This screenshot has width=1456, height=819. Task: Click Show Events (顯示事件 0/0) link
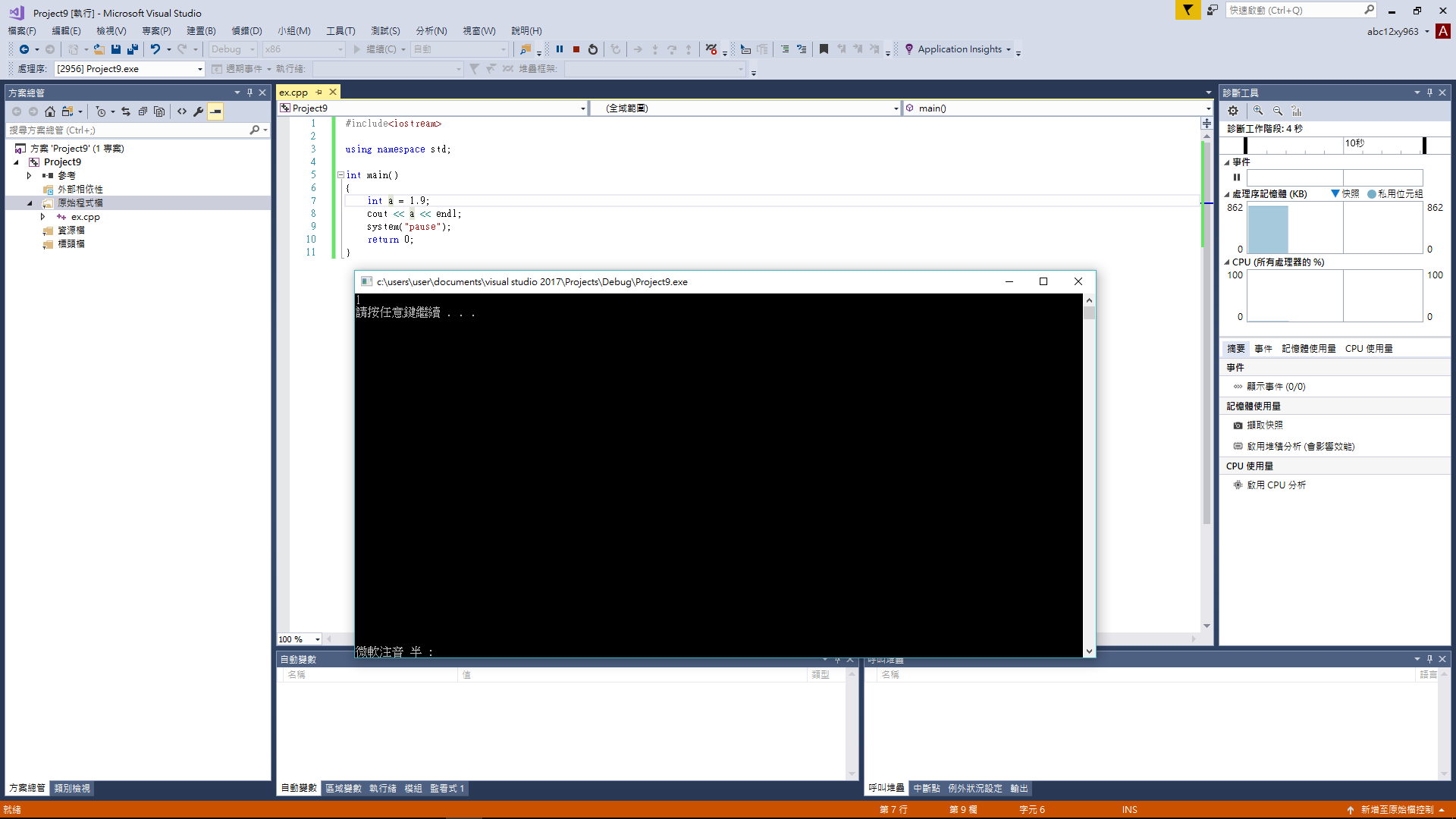click(1276, 387)
